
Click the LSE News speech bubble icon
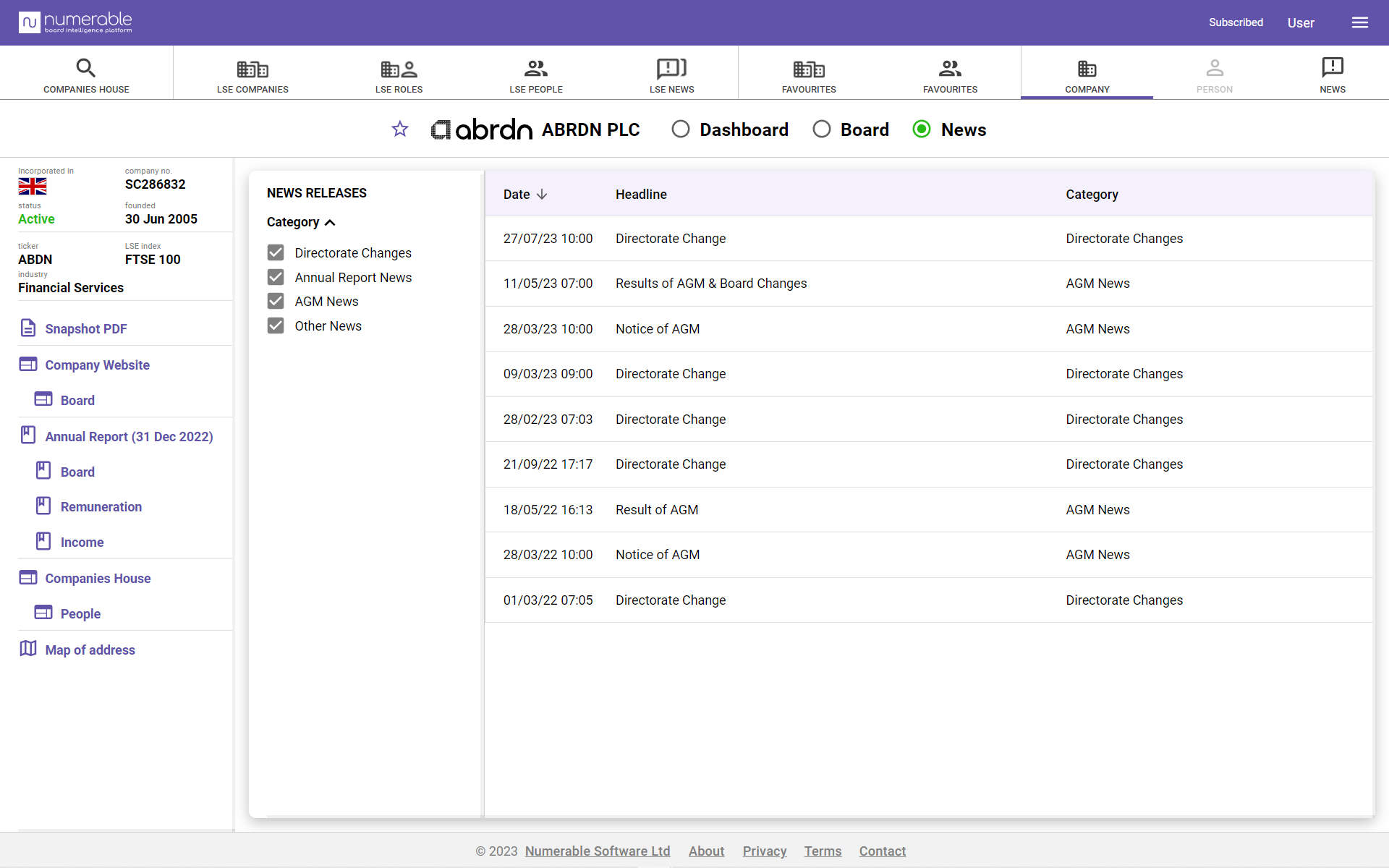(672, 69)
